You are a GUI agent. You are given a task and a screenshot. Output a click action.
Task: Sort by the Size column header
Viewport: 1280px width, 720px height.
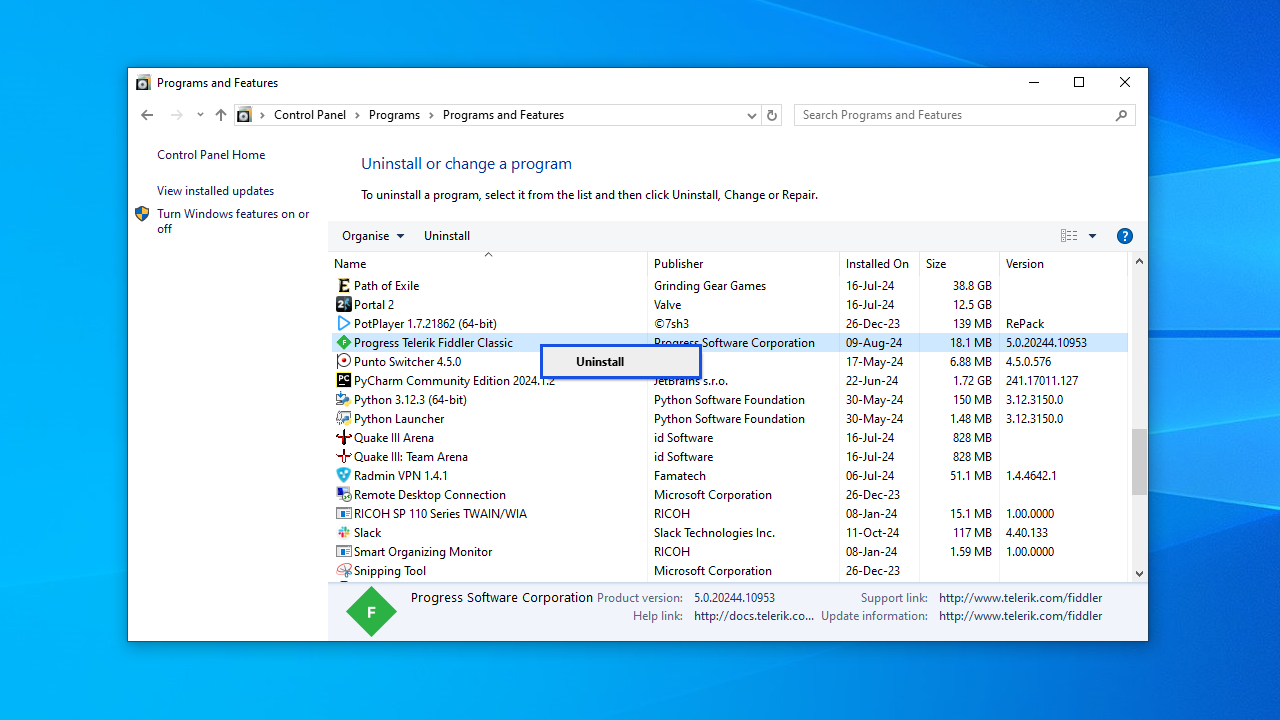(959, 264)
